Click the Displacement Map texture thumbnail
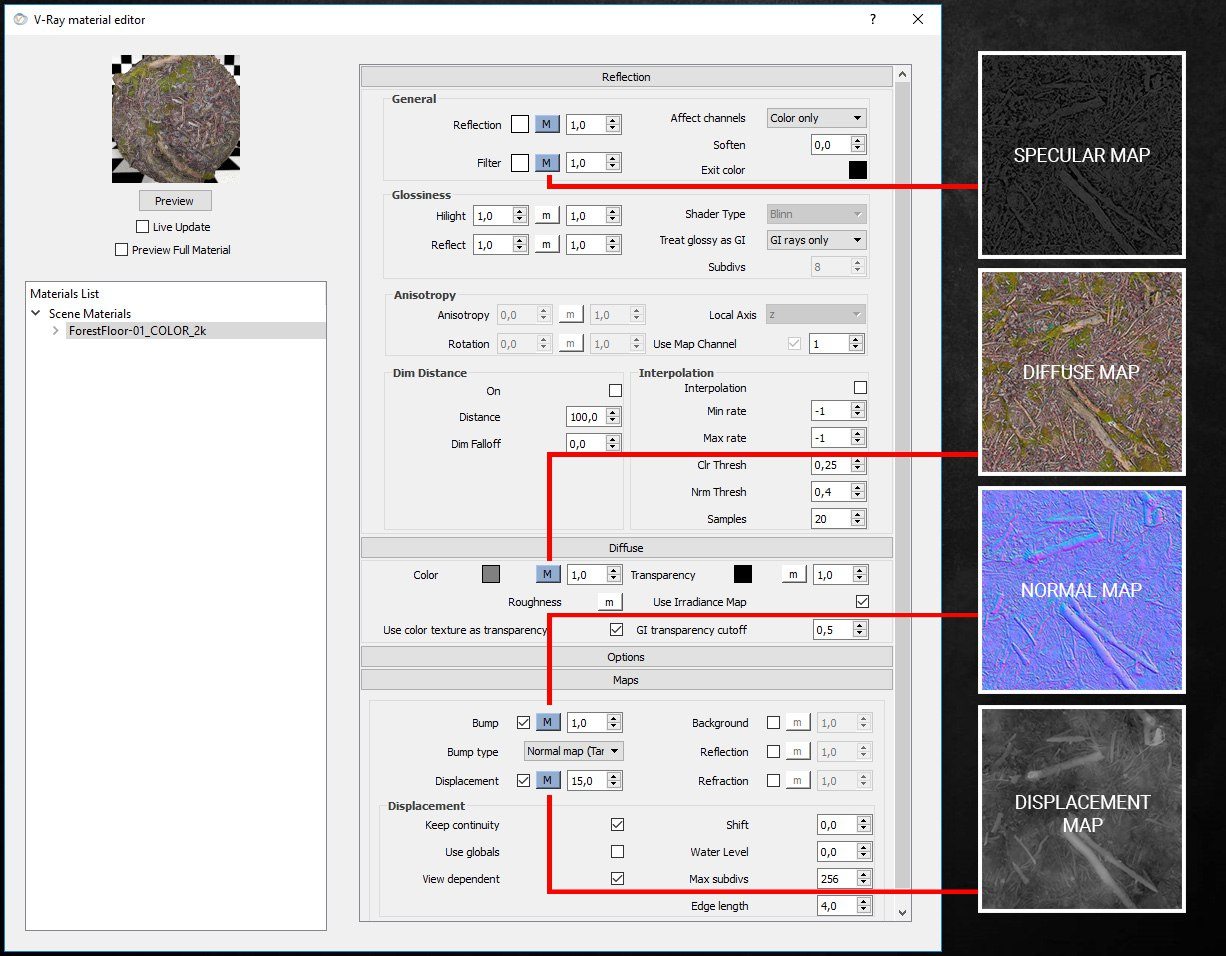The width and height of the screenshot is (1226, 956). click(1082, 808)
